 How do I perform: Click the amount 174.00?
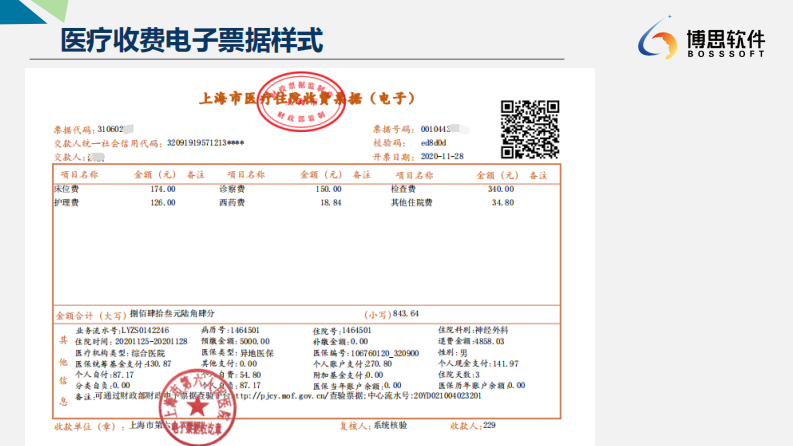click(x=163, y=189)
